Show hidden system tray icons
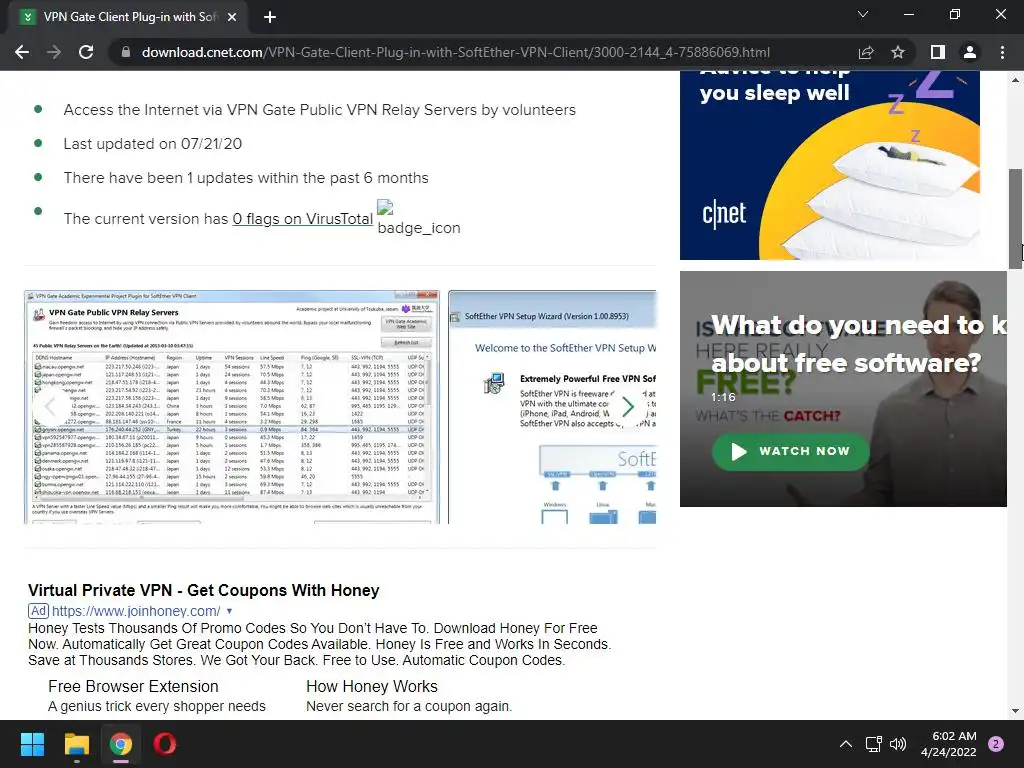This screenshot has height=768, width=1024. click(846, 744)
